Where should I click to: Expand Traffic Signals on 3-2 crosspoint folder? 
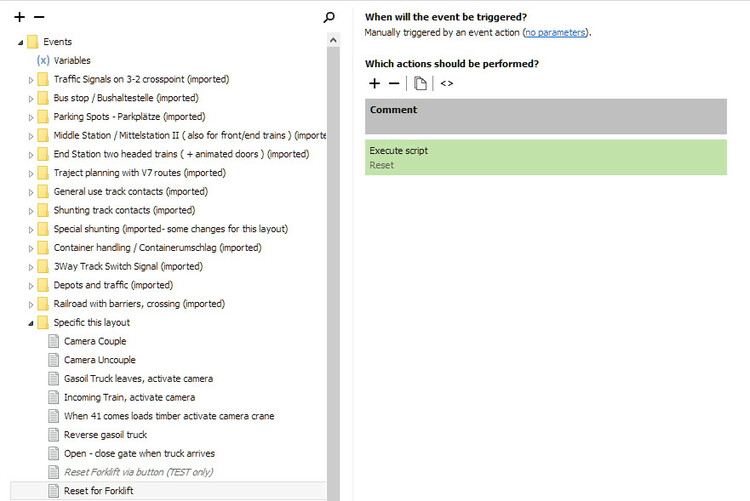coord(31,79)
